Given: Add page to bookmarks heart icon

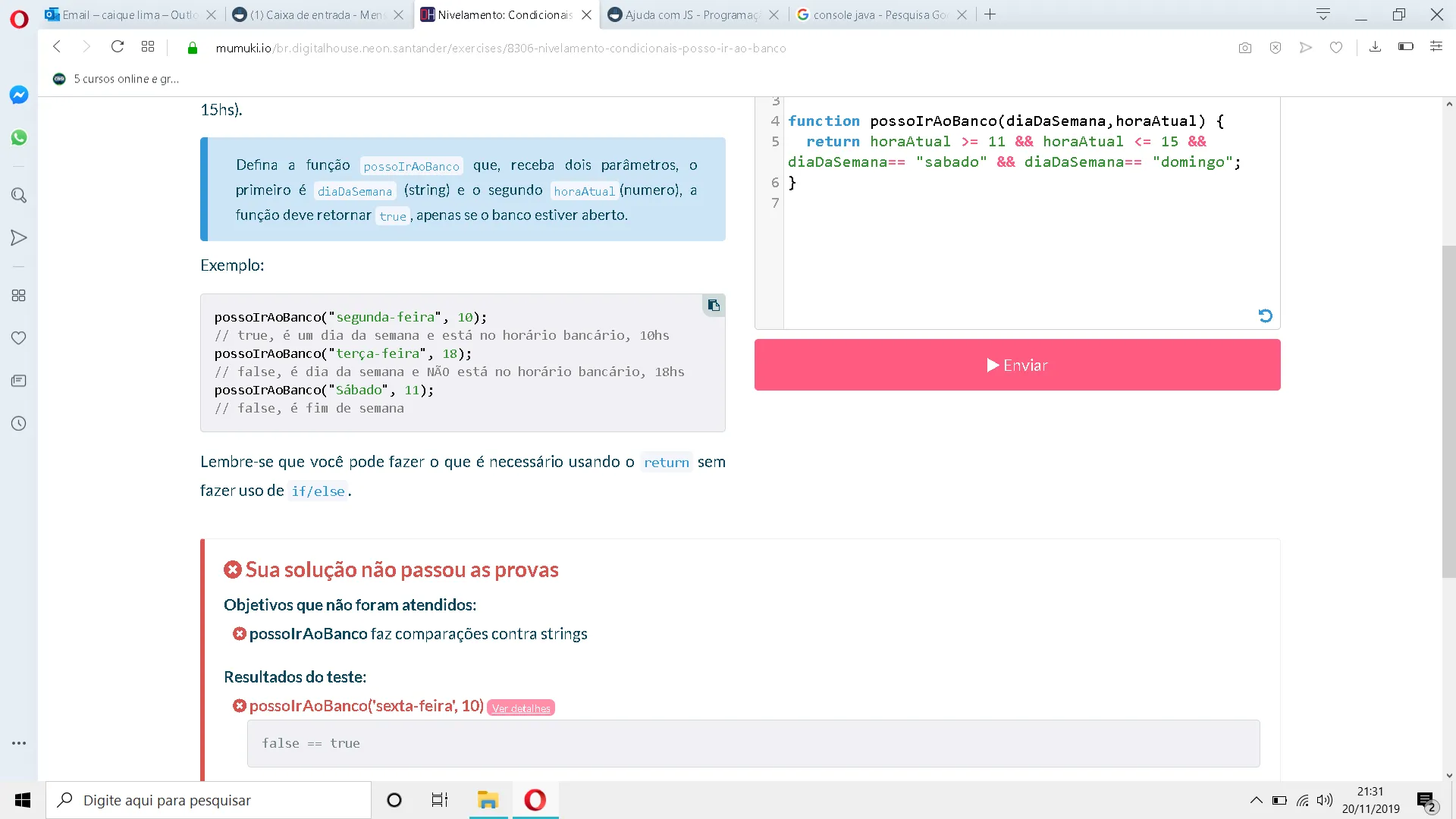Looking at the screenshot, I should point(1336,48).
